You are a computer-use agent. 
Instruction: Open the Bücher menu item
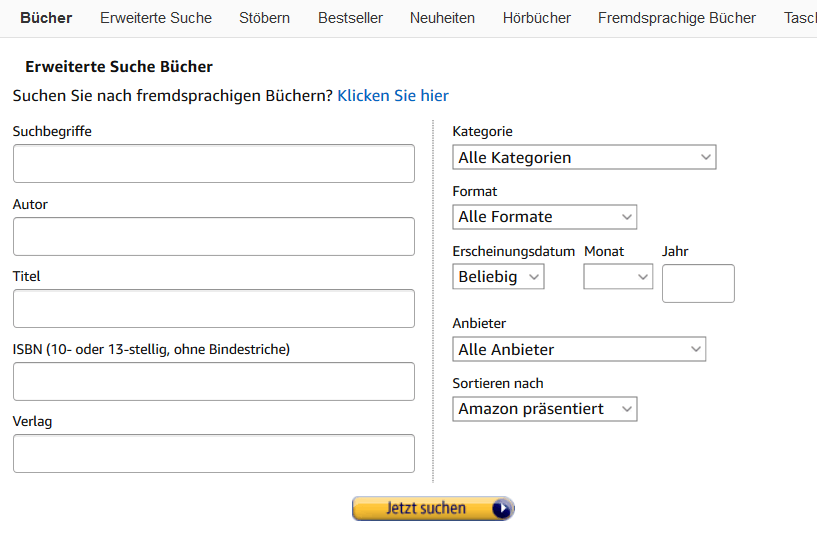click(46, 18)
